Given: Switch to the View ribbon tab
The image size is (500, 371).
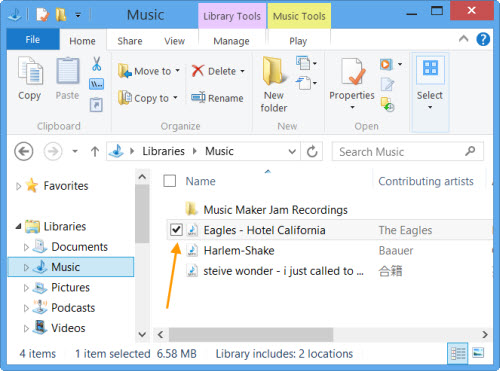Looking at the screenshot, I should 174,41.
